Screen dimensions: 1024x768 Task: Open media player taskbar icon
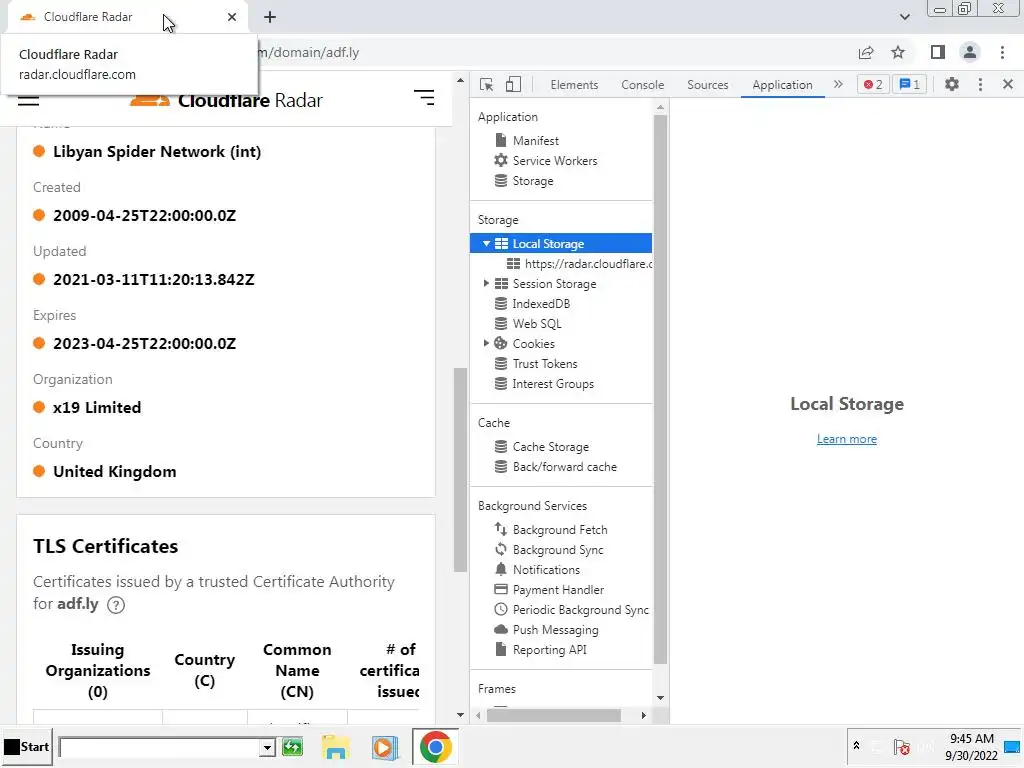[x=385, y=747]
